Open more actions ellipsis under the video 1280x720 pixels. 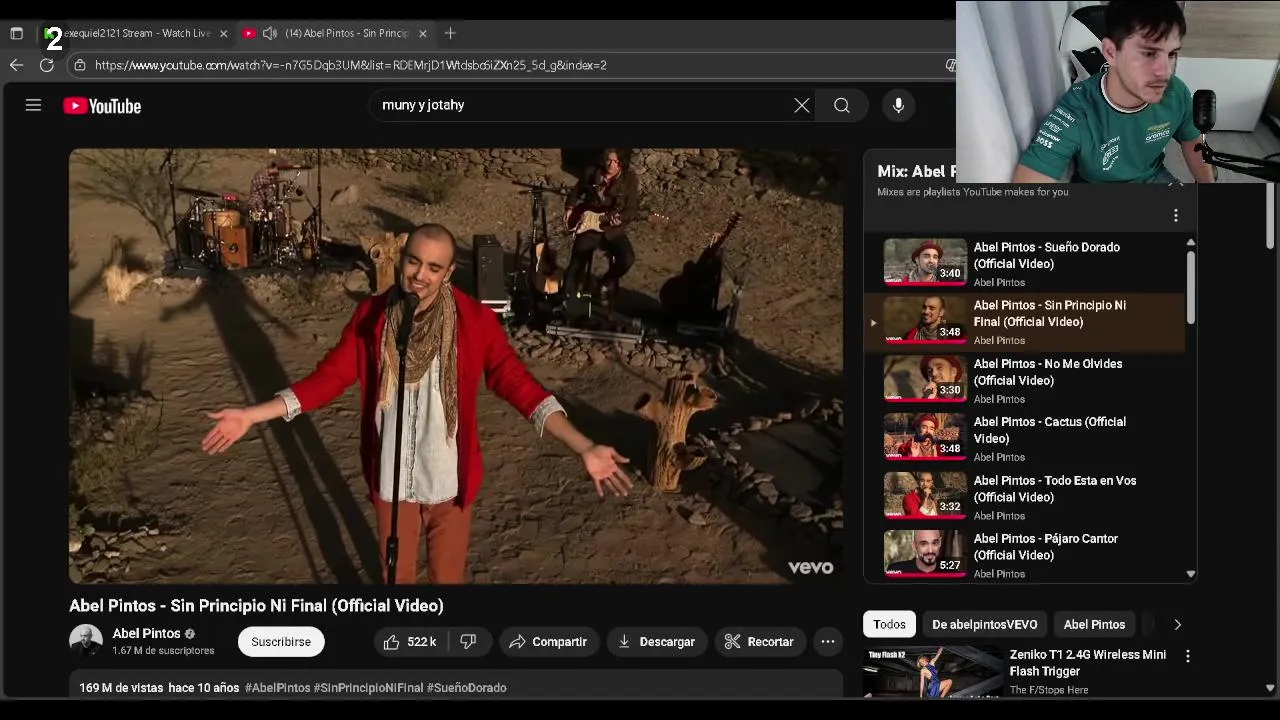828,642
